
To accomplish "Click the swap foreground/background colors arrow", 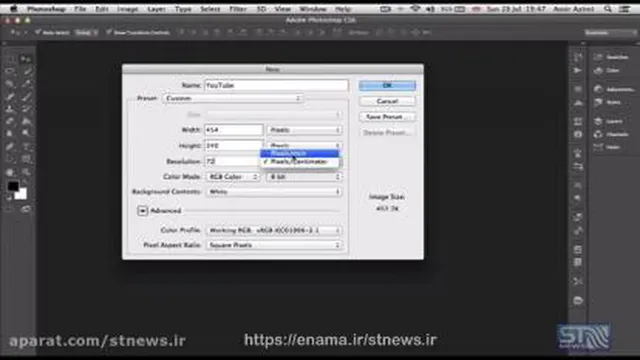I will pos(25,183).
